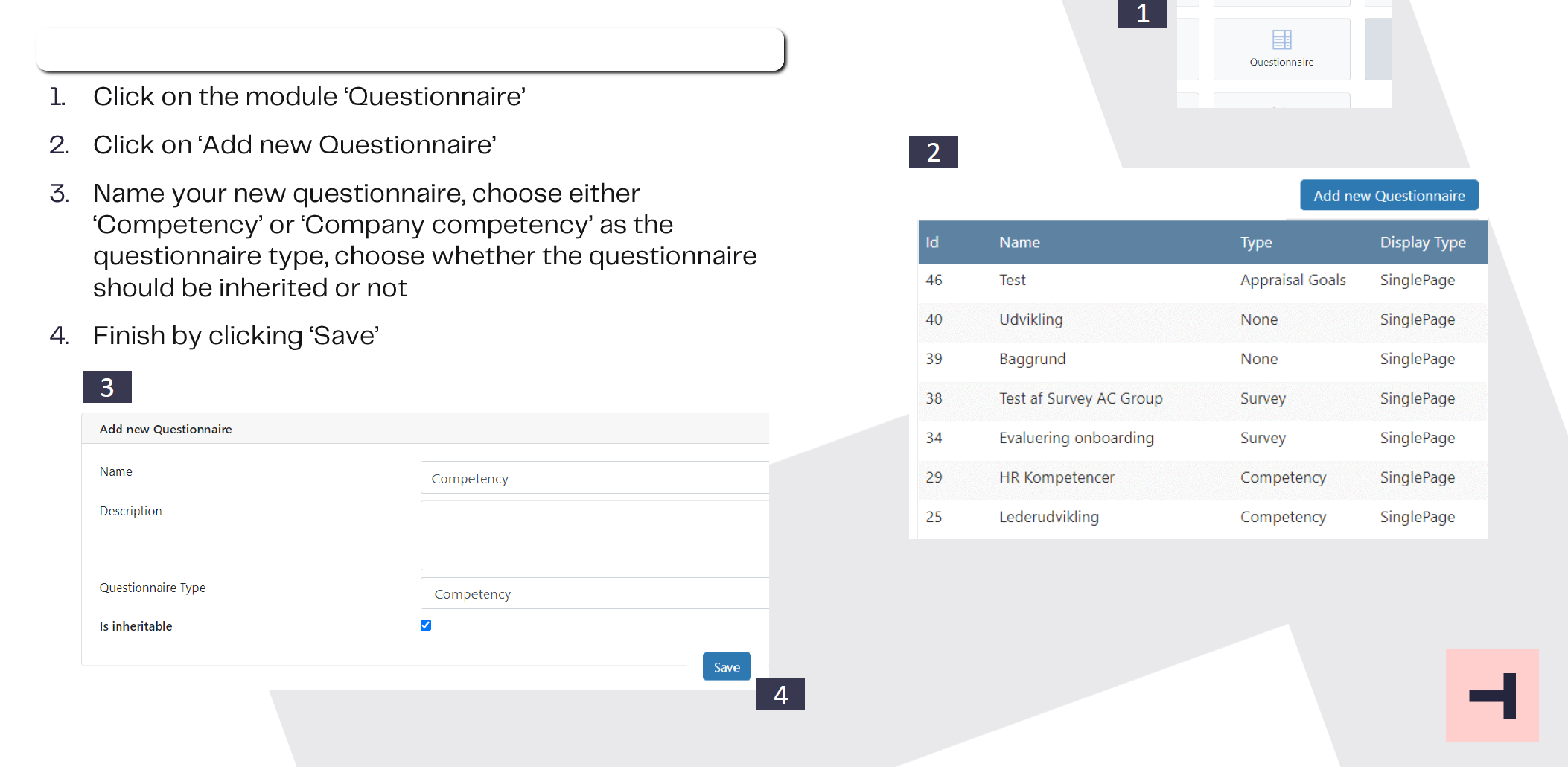This screenshot has height=767, width=1568.
Task: Open the Questionnaire module icon
Action: (x=1281, y=49)
